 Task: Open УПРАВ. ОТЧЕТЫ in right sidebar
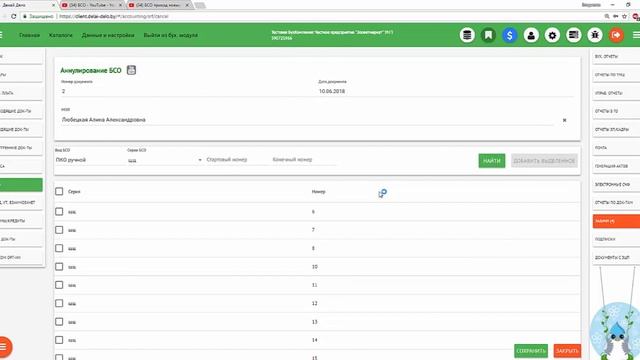(616, 93)
